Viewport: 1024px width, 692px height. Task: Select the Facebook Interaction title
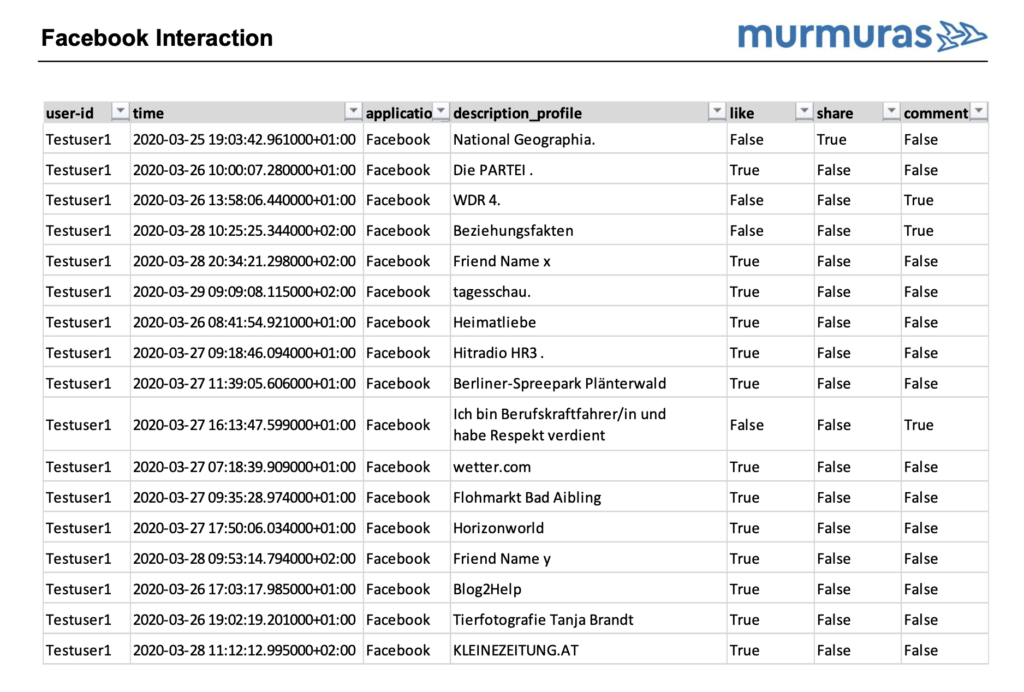(157, 39)
